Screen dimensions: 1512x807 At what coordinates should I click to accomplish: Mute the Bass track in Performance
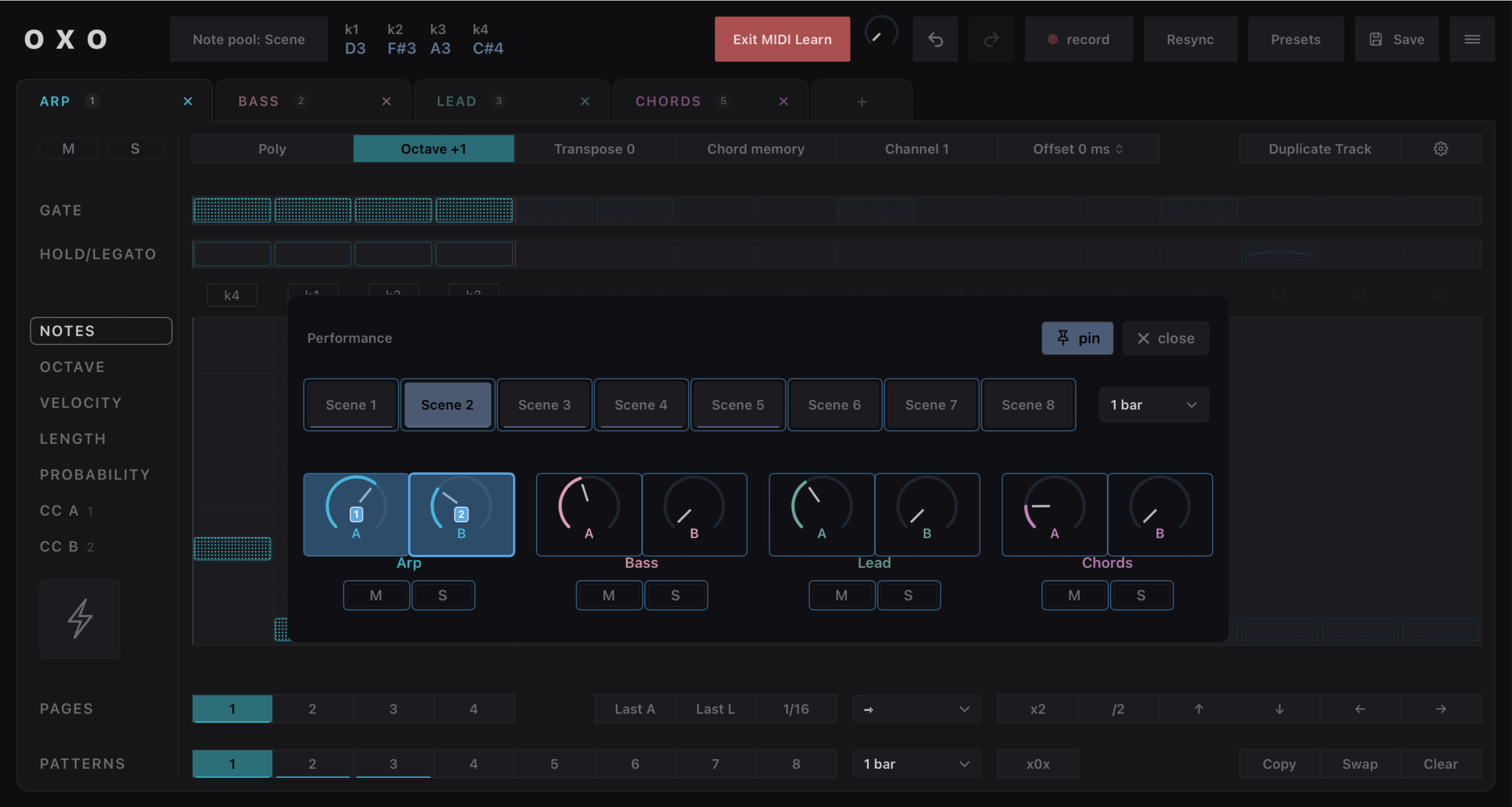609,595
